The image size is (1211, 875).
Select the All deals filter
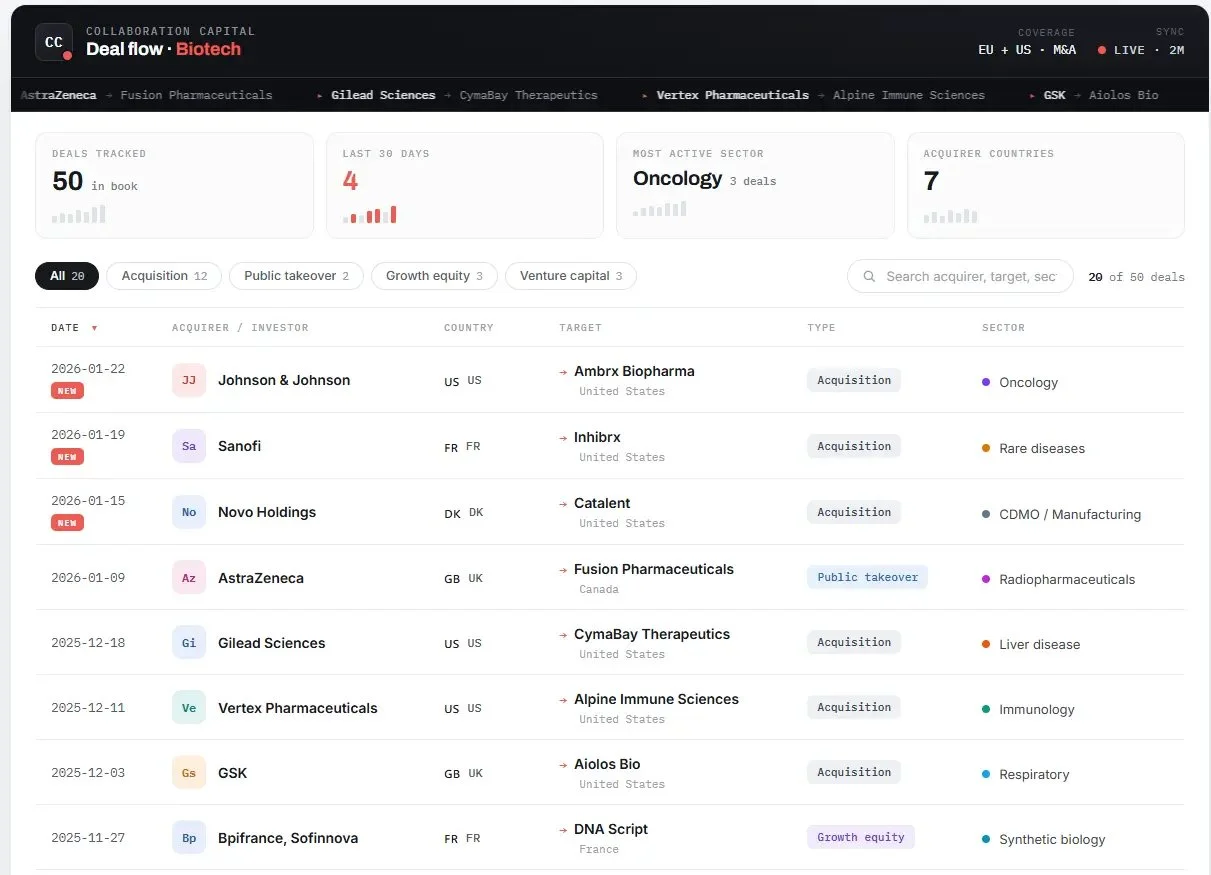67,276
